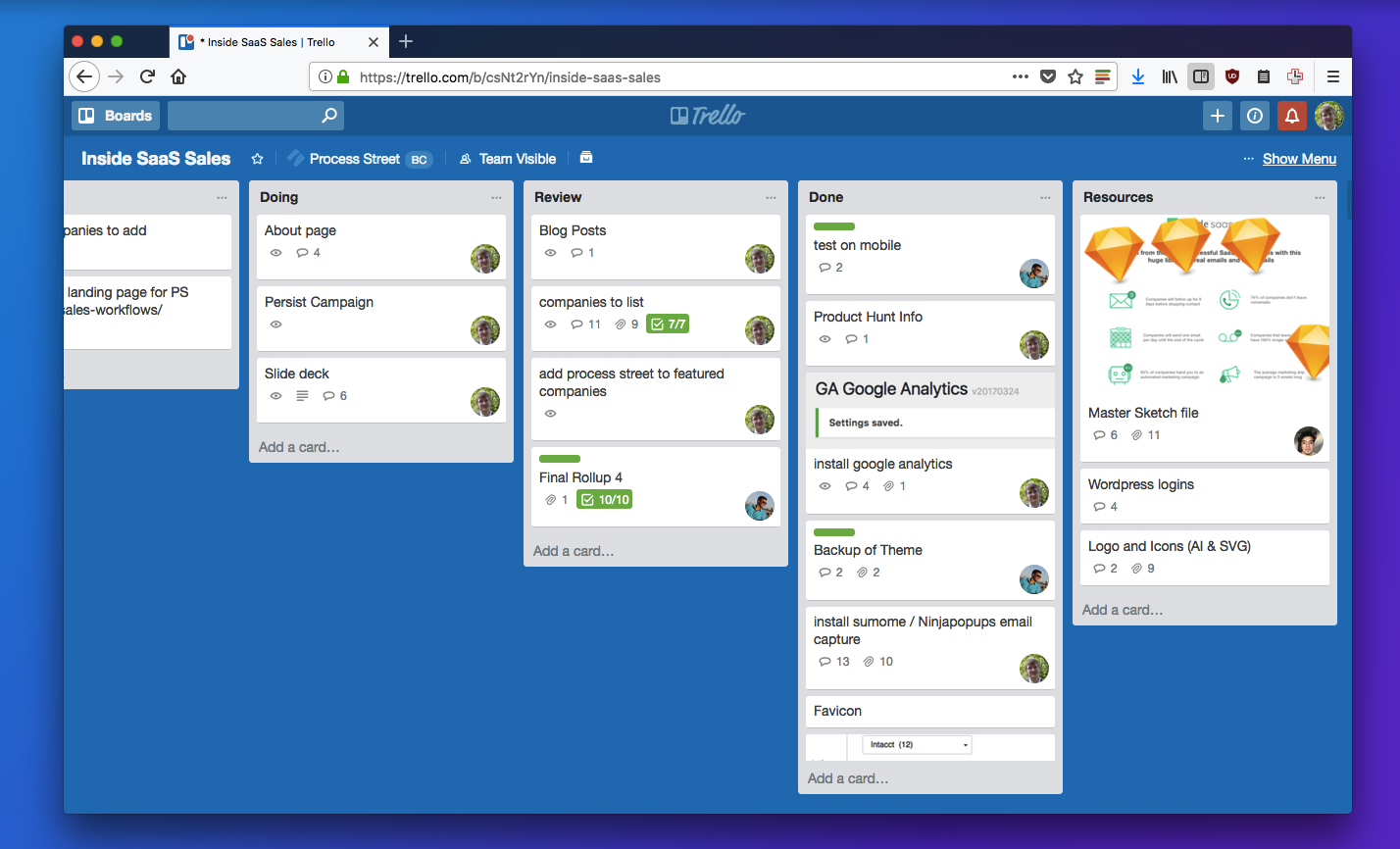
Task: Click green label on Final Rollup 4 card
Action: tap(560, 459)
